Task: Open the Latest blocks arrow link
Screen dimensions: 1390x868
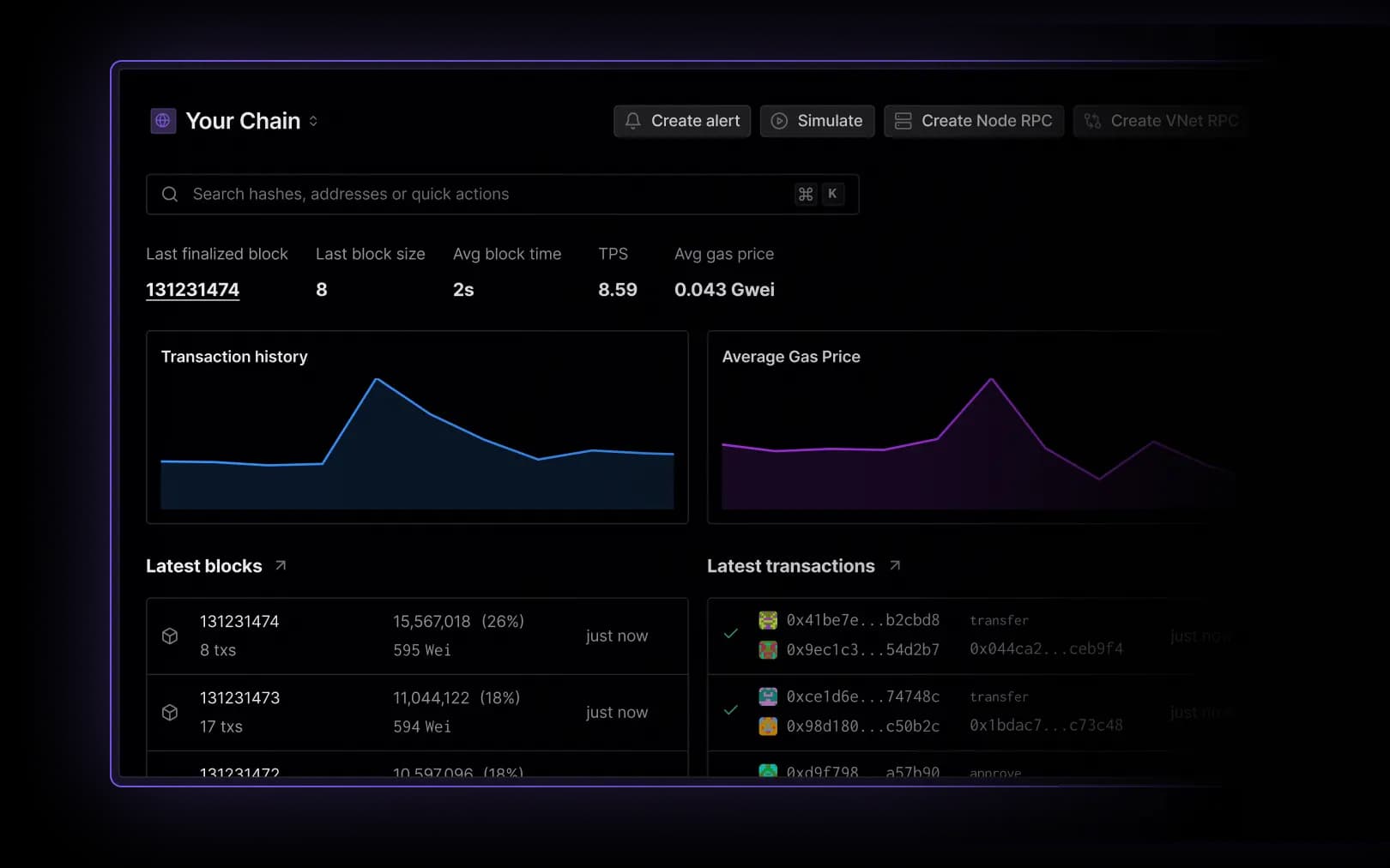Action: 281,565
